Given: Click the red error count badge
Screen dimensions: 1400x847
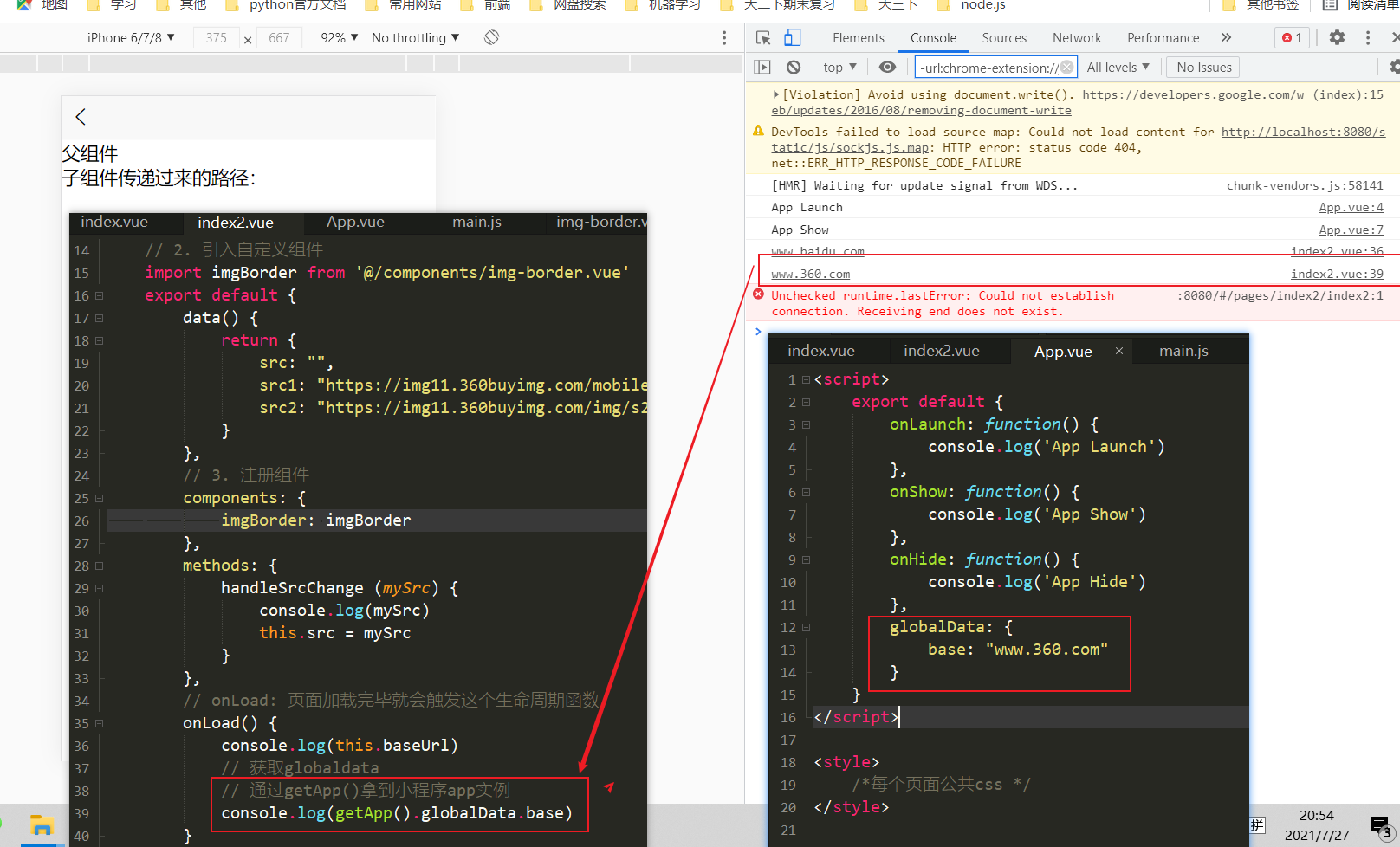Looking at the screenshot, I should click(x=1292, y=37).
